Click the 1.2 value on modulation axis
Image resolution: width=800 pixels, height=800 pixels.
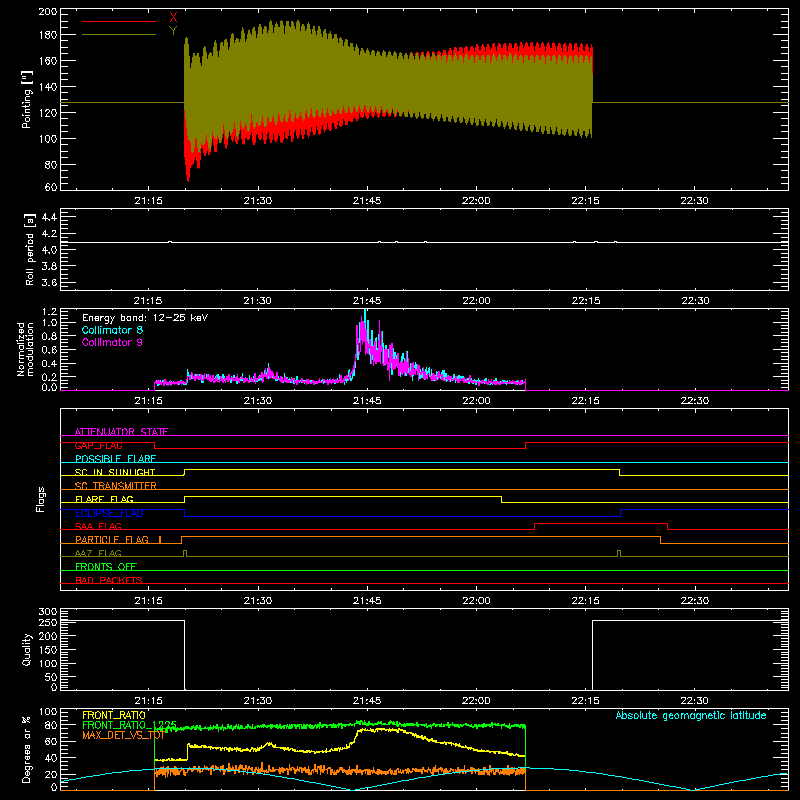point(50,311)
